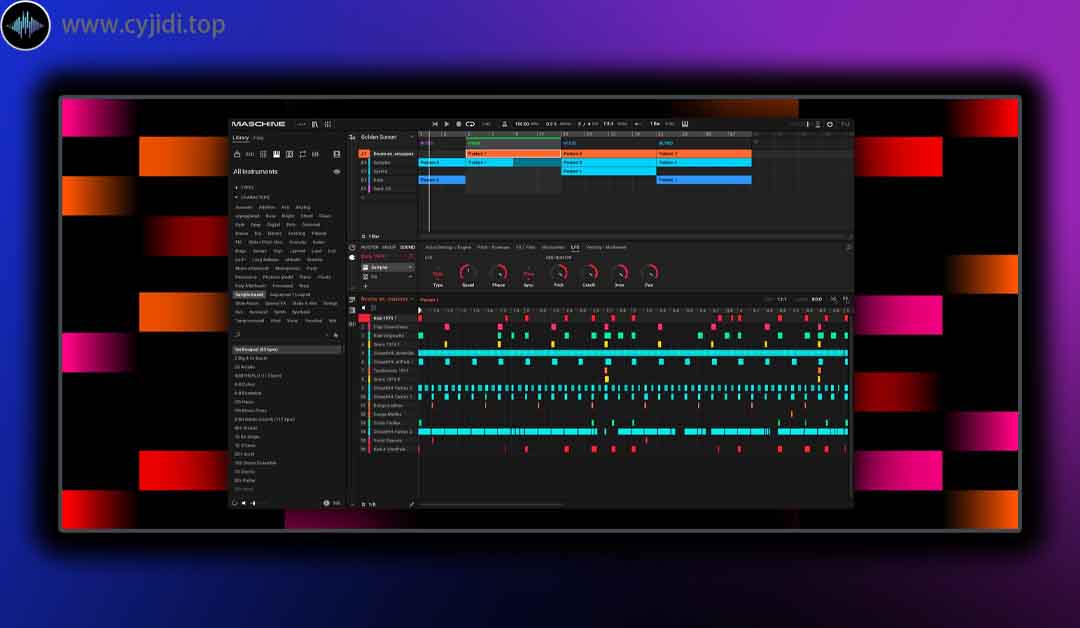The width and height of the screenshot is (1080, 628).
Task: Select the Sample-based character tag
Action: pos(249,295)
